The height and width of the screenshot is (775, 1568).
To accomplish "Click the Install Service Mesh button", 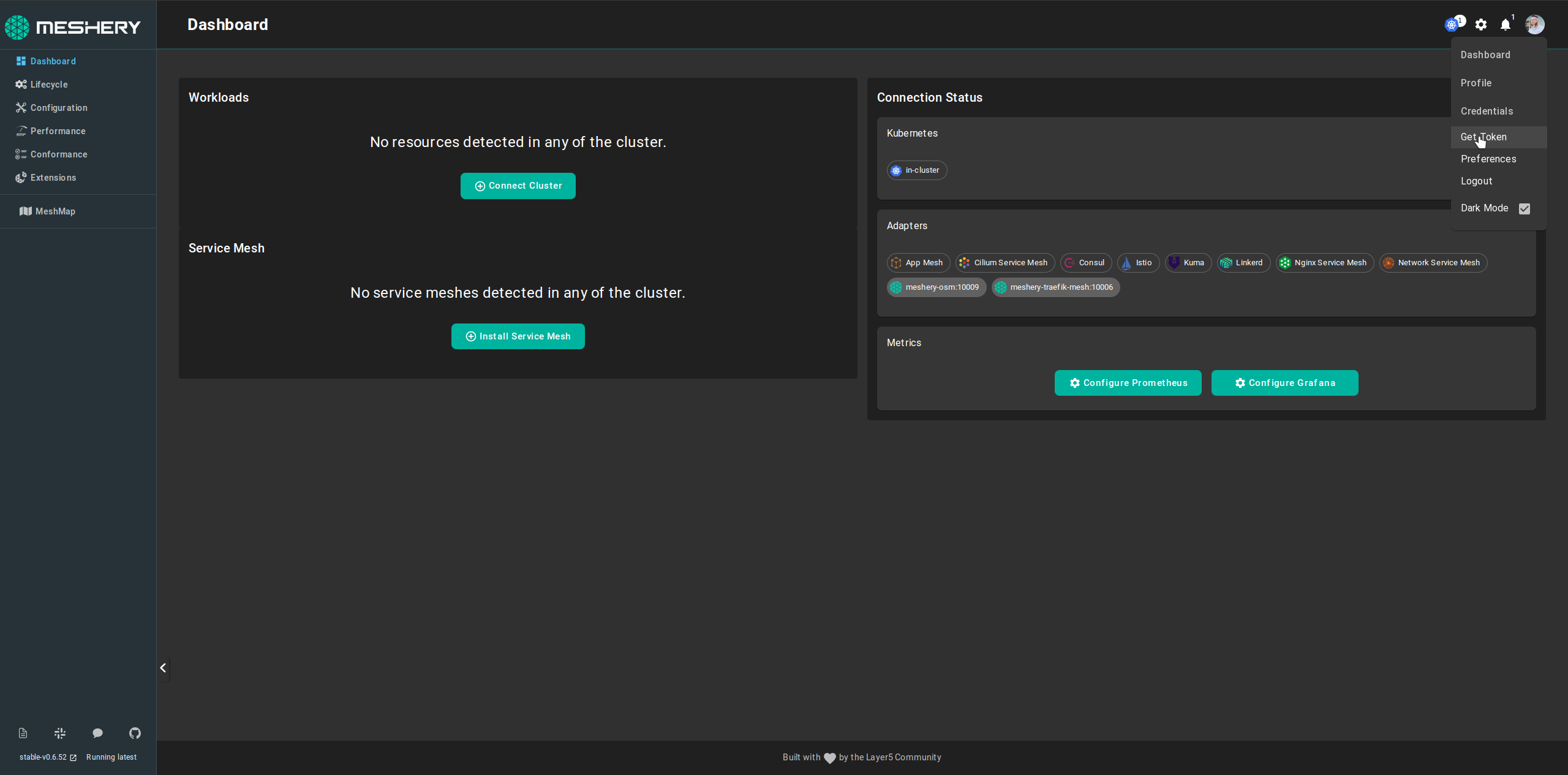I will click(518, 336).
